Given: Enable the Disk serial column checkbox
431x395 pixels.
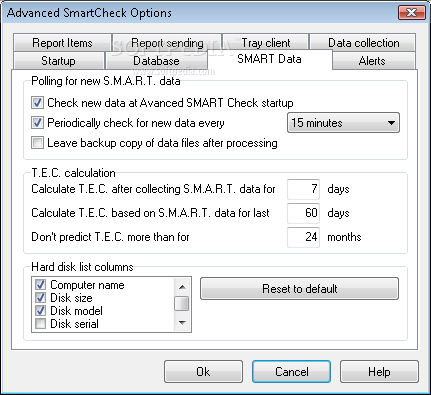Looking at the screenshot, I should point(41,324).
